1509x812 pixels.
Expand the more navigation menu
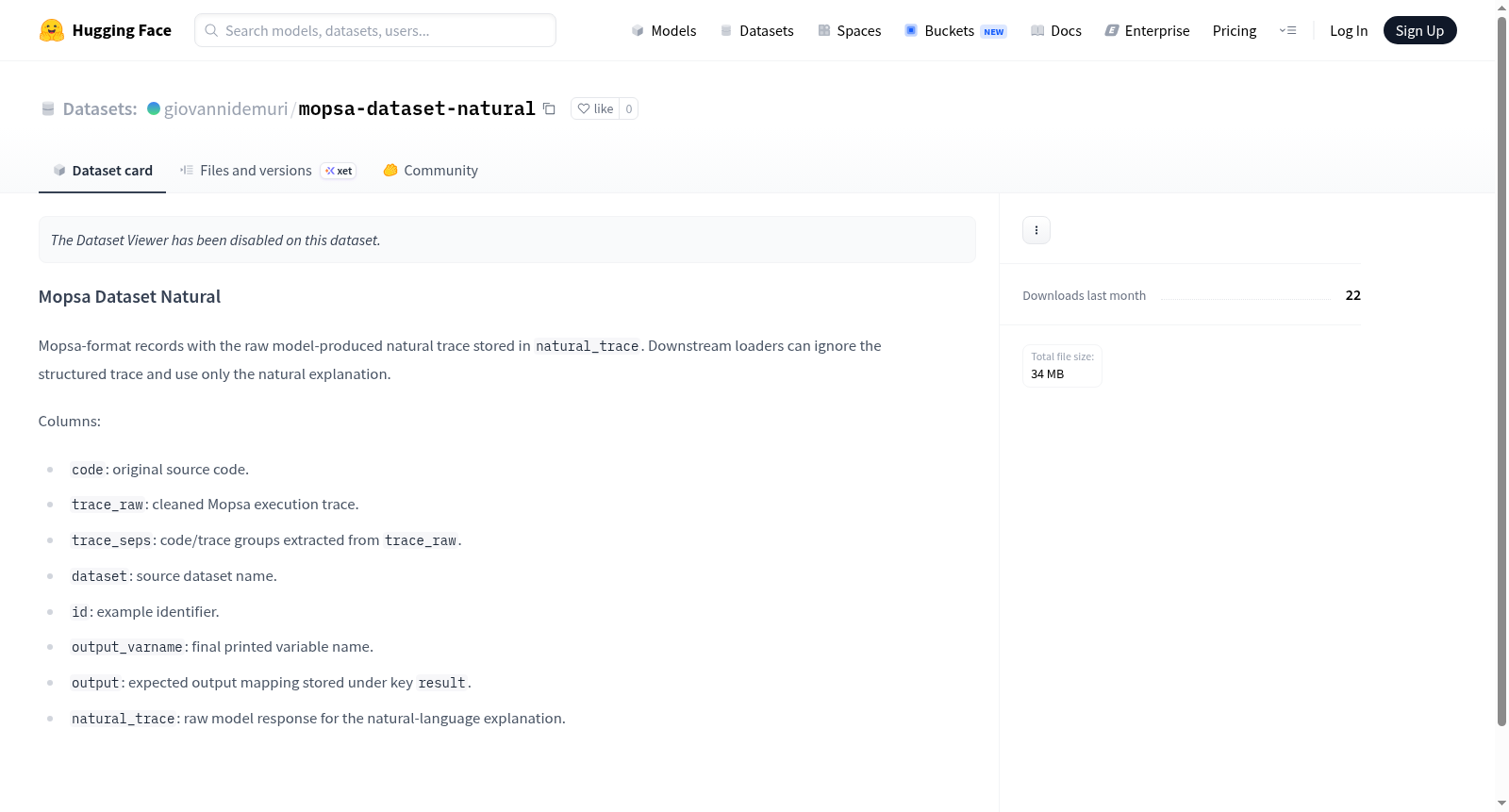tap(1287, 30)
